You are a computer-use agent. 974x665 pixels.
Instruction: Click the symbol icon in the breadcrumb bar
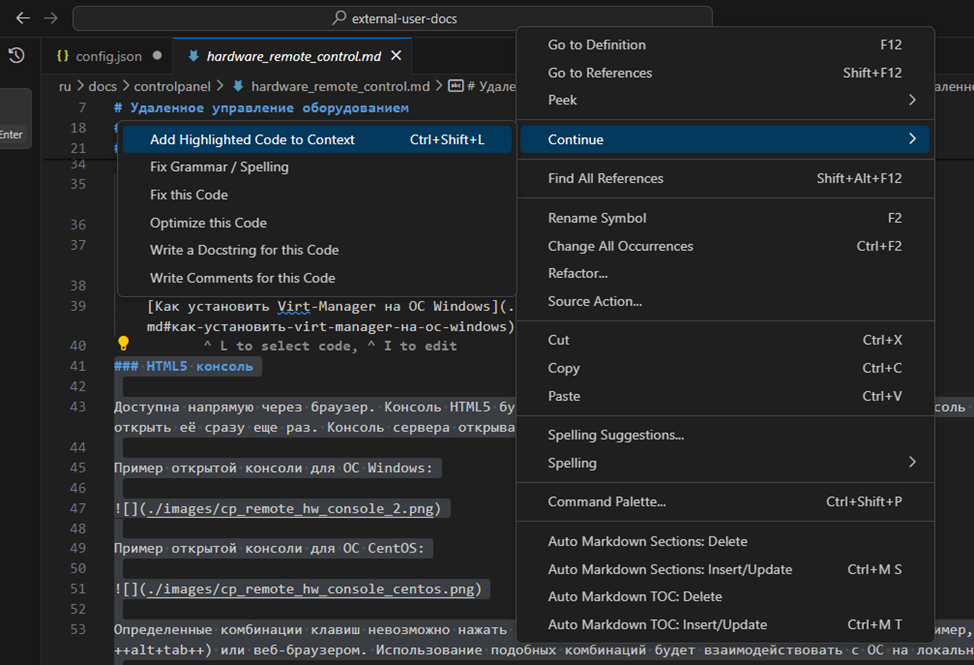coord(456,86)
